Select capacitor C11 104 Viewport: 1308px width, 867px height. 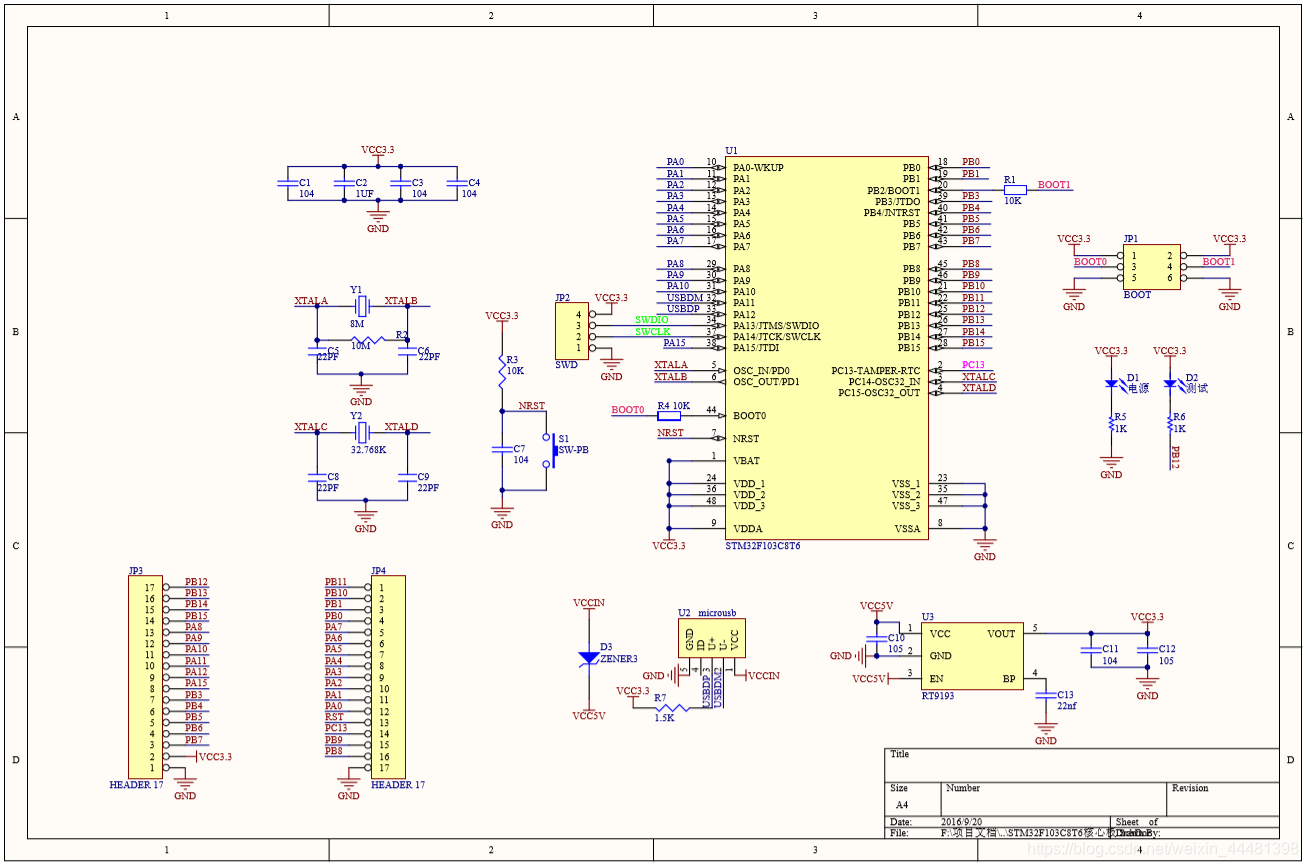1089,650
